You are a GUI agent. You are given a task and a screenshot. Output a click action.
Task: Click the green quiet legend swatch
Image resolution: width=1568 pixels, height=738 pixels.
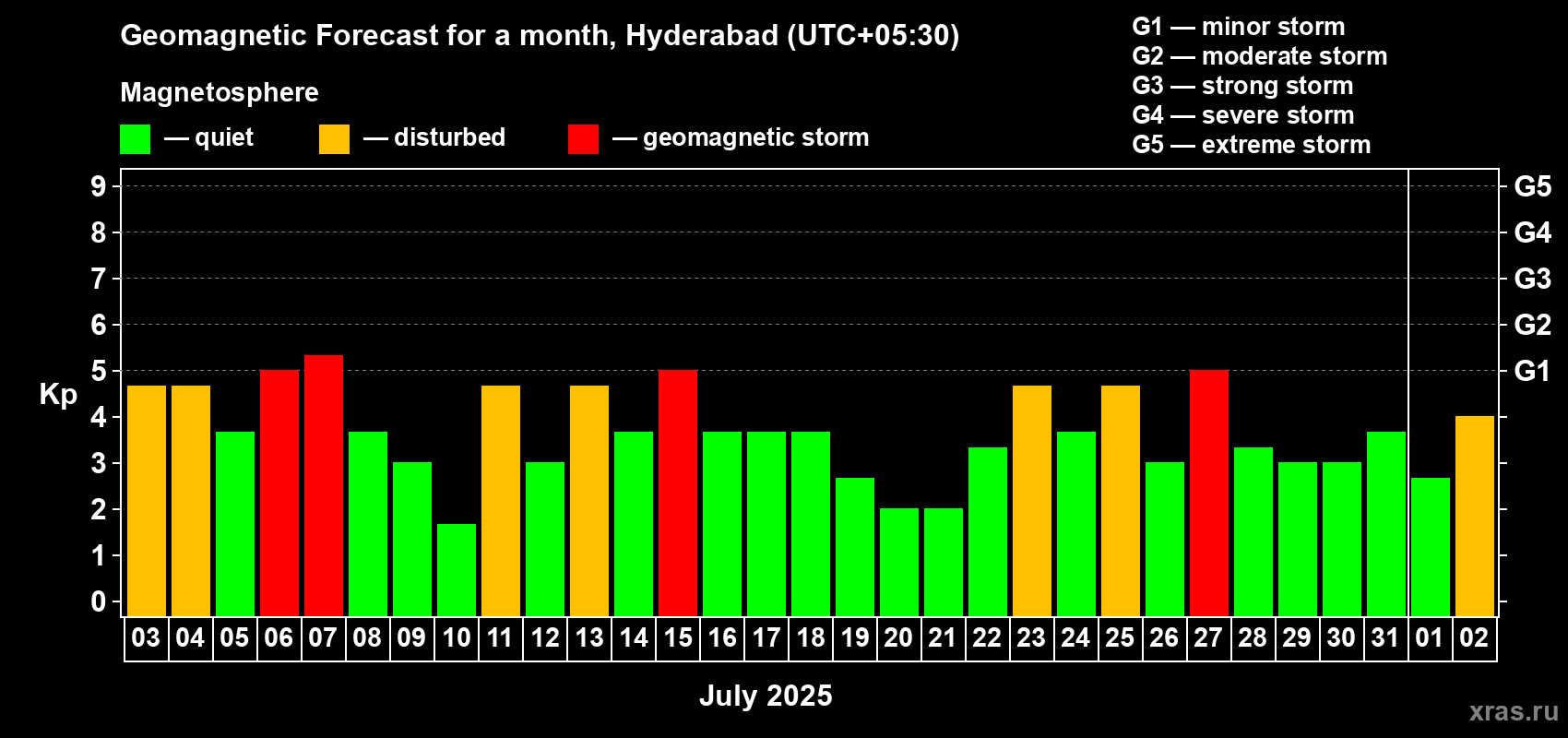135,139
